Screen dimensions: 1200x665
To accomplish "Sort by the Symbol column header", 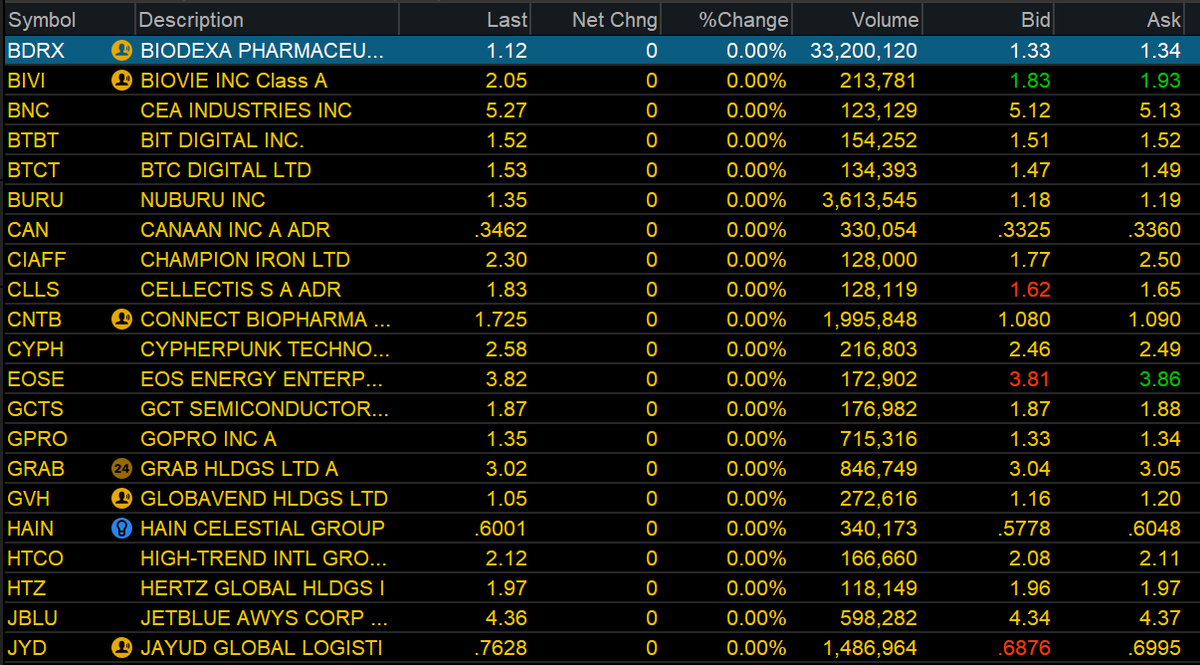I will [x=67, y=19].
